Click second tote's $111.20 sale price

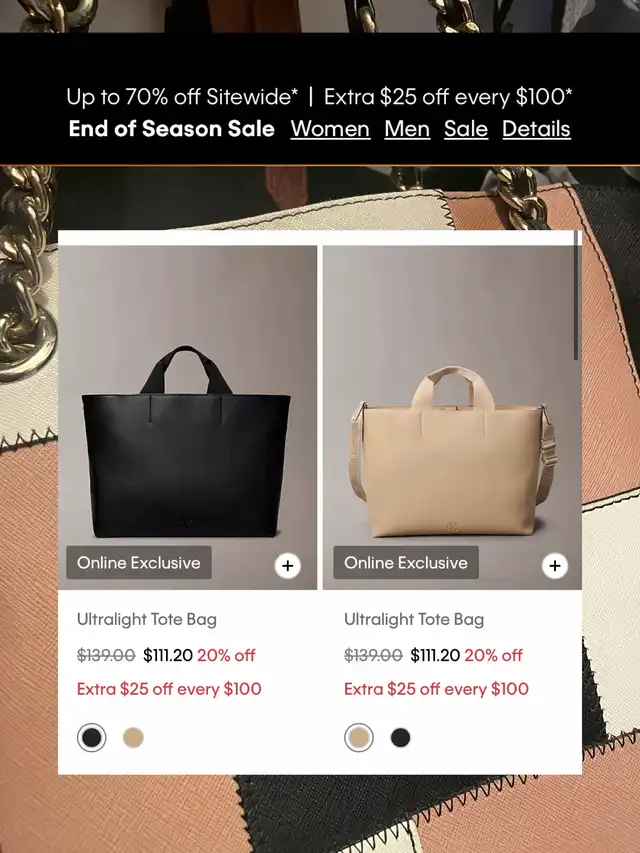[435, 655]
